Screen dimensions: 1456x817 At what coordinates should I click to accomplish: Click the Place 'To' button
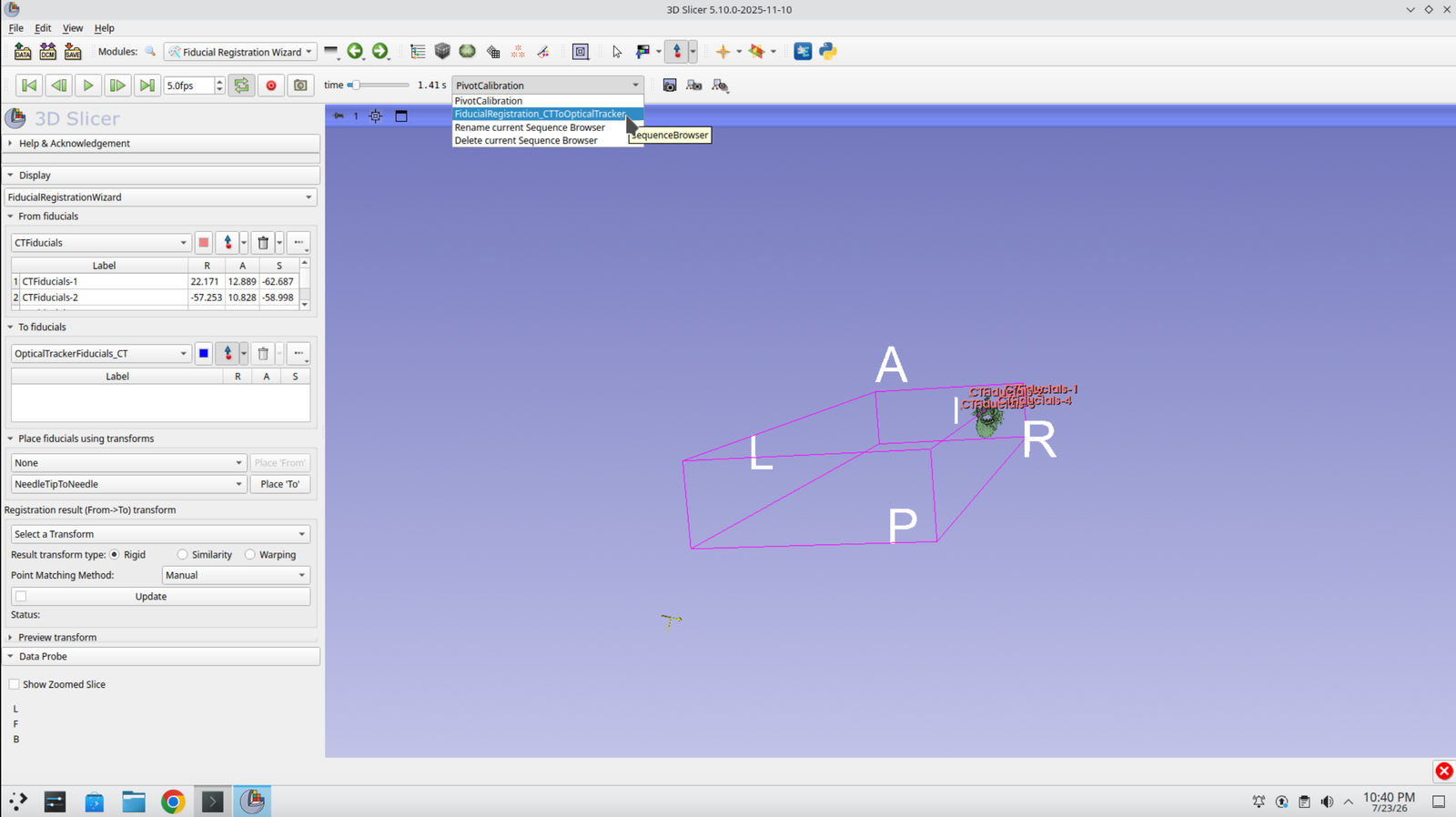tap(280, 484)
